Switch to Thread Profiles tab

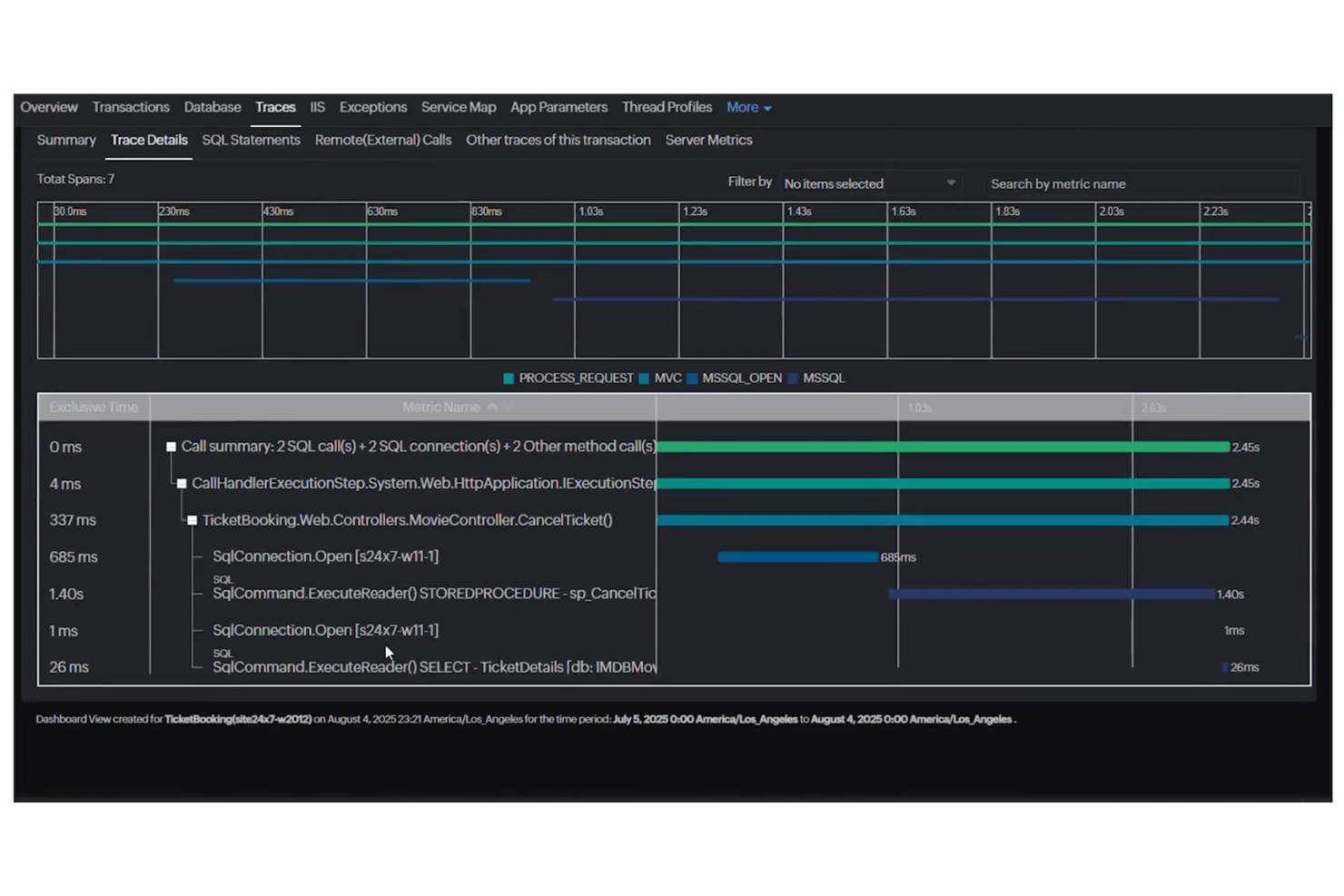pos(667,107)
